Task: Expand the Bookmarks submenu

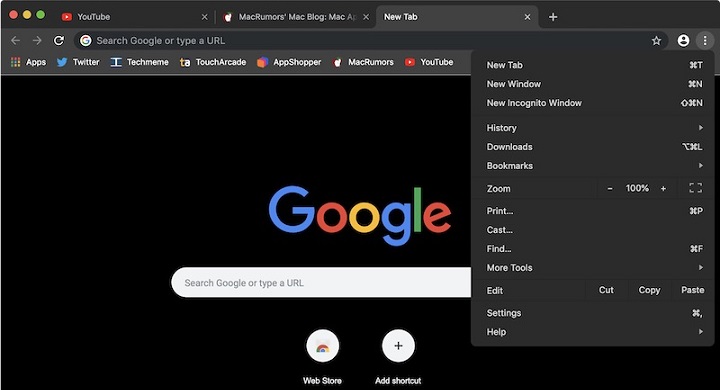Action: coord(592,165)
